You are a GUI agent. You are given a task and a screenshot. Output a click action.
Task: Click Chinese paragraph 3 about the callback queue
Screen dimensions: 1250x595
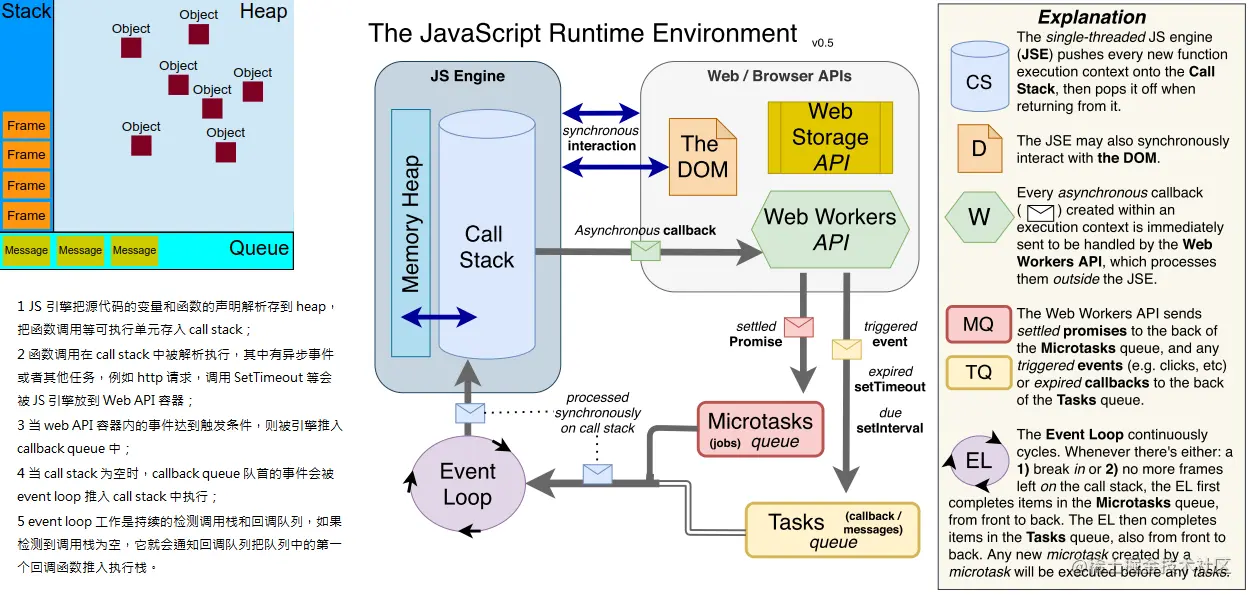click(x=179, y=437)
